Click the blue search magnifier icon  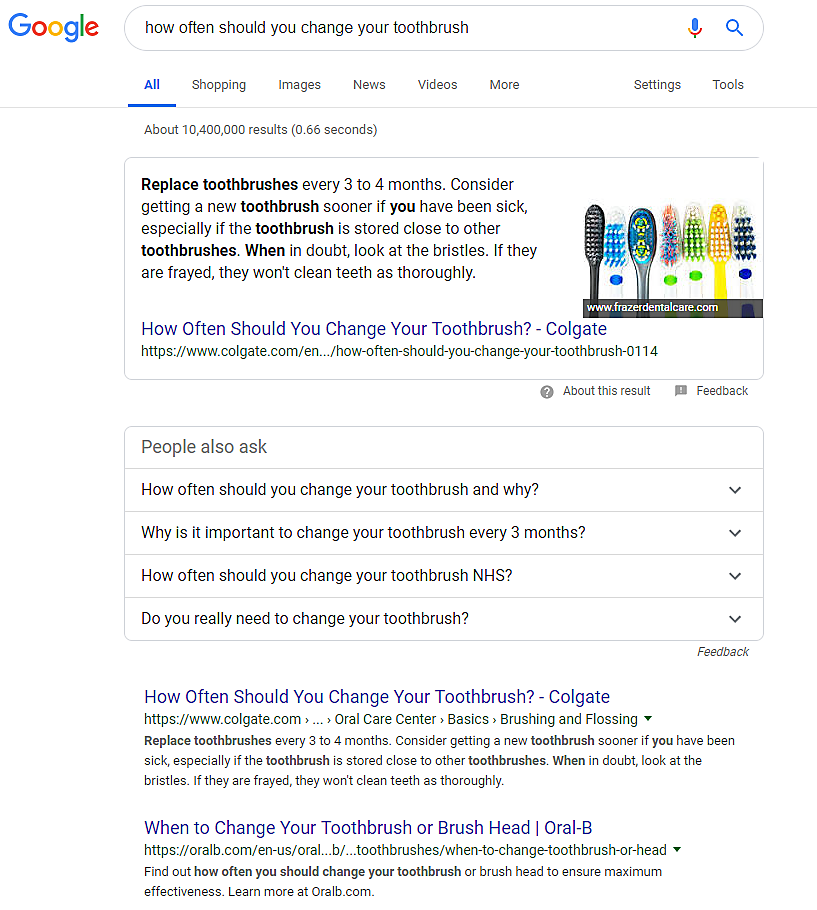pyautogui.click(x=735, y=28)
